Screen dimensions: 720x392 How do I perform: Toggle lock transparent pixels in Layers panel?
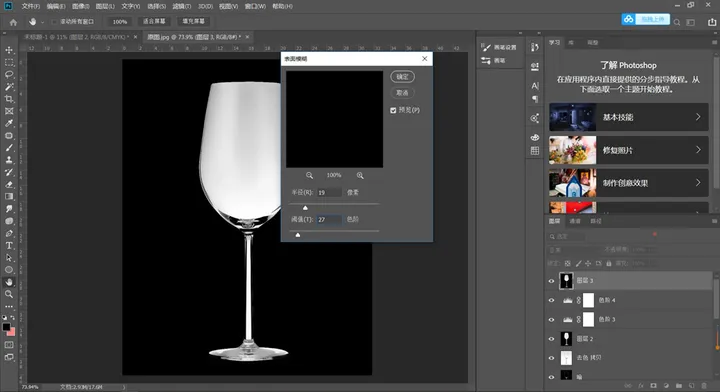point(568,263)
